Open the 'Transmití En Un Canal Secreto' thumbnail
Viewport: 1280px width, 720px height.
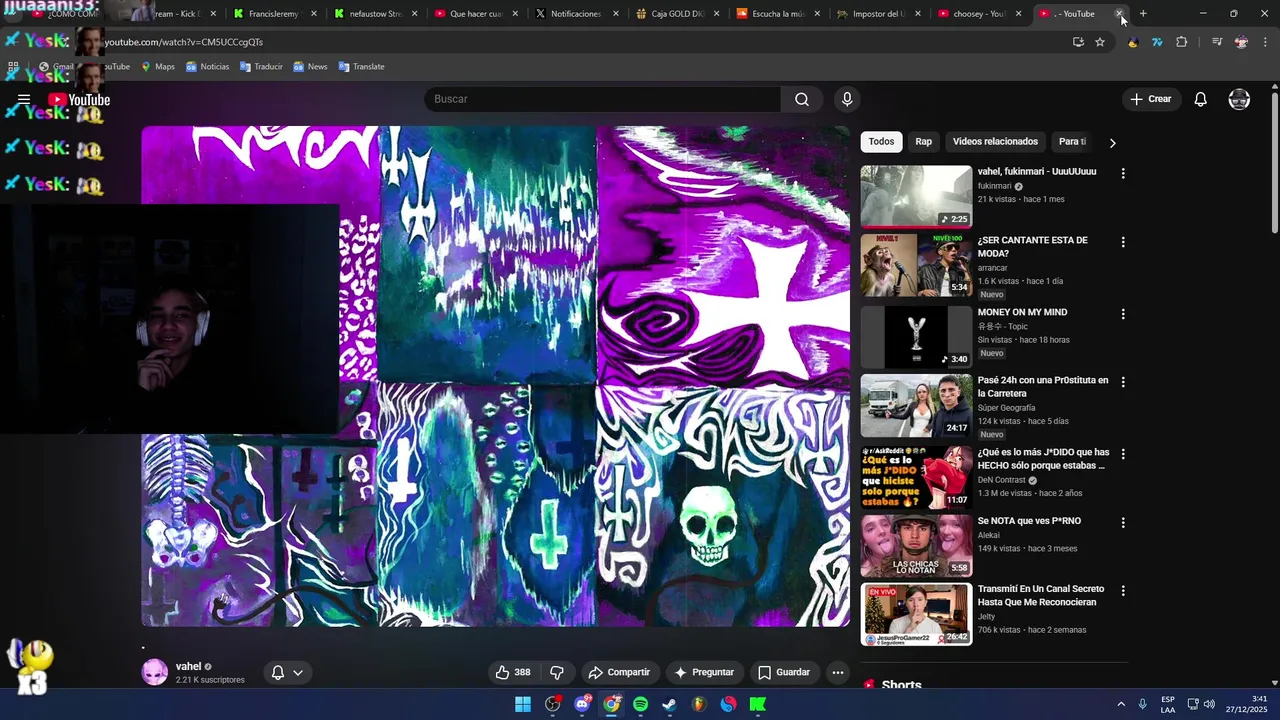pyautogui.click(x=916, y=615)
